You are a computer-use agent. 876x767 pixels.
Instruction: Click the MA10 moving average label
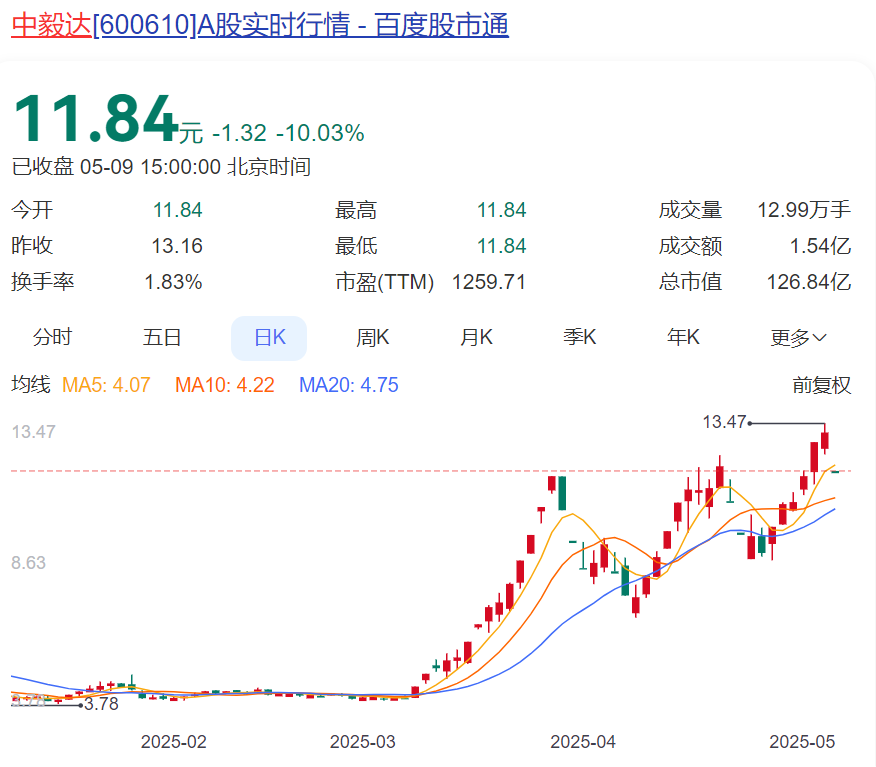click(224, 385)
